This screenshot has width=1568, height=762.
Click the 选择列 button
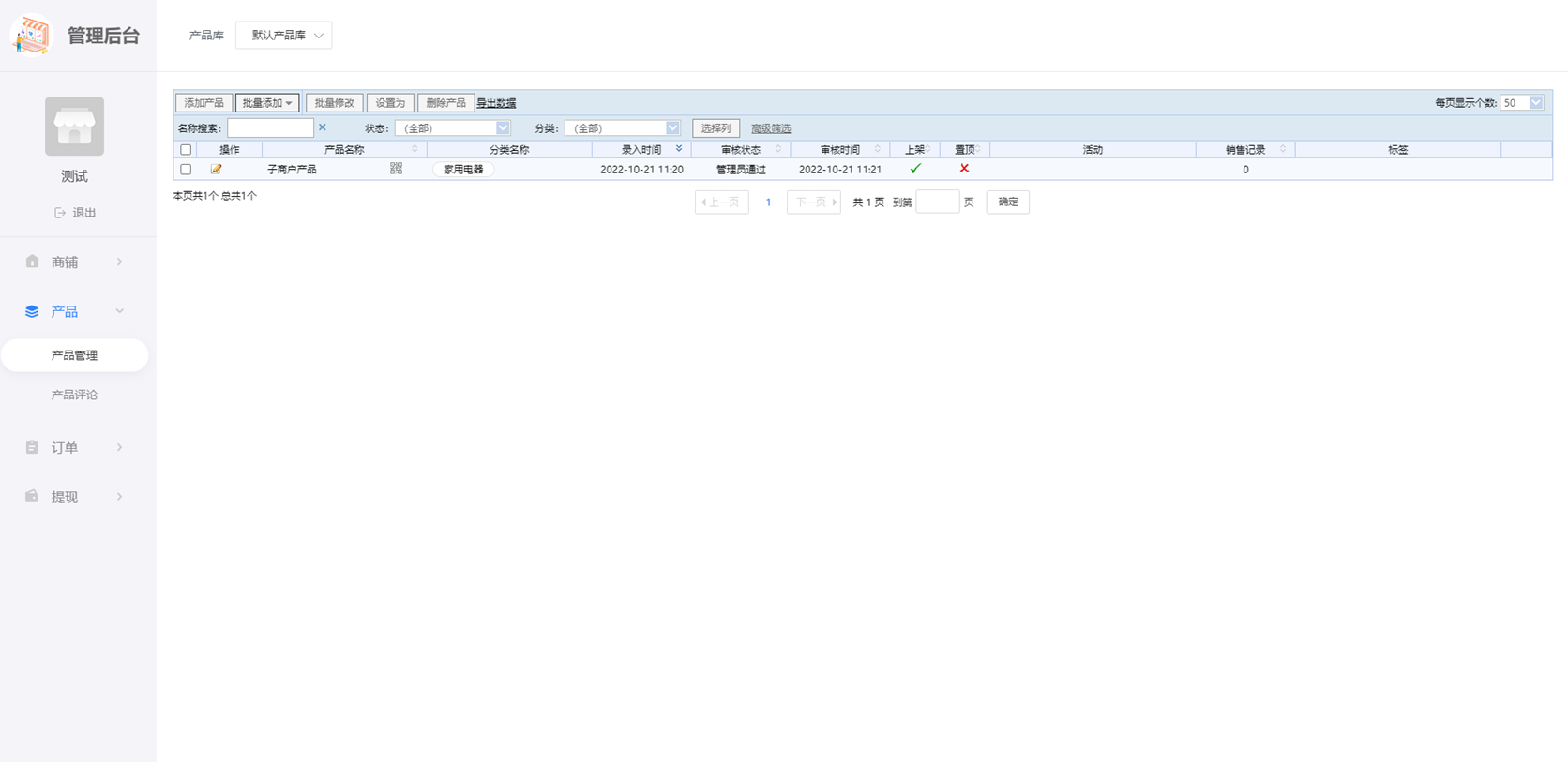[x=716, y=128]
